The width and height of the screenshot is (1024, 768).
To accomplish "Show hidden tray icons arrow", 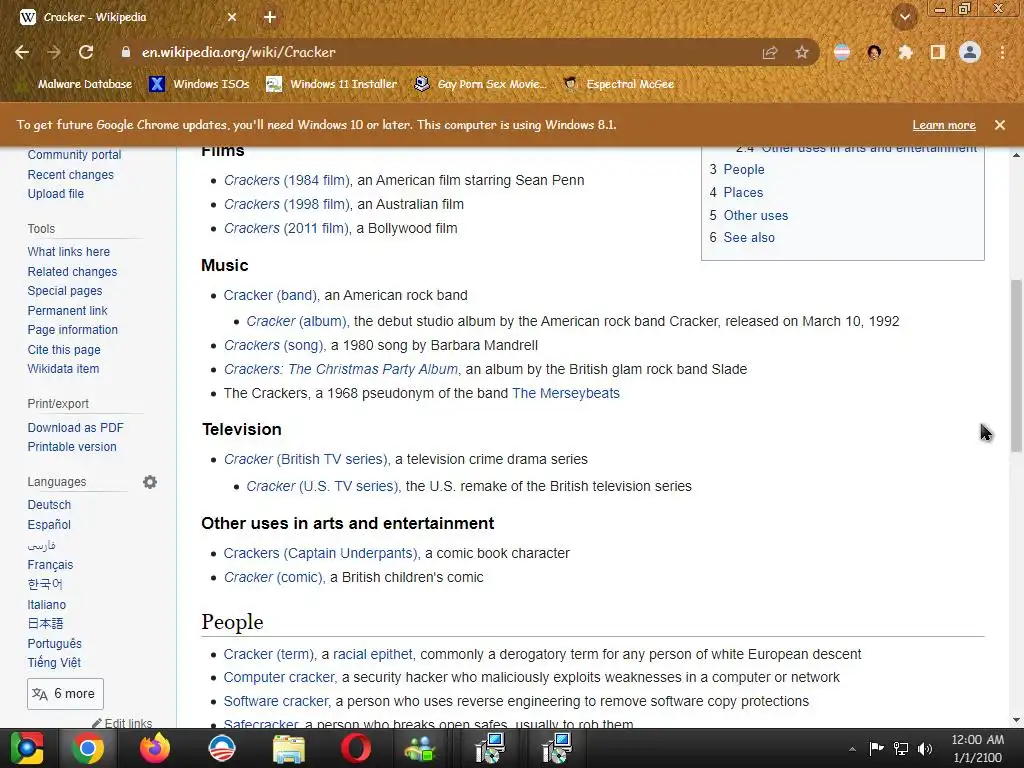I will pyautogui.click(x=852, y=749).
